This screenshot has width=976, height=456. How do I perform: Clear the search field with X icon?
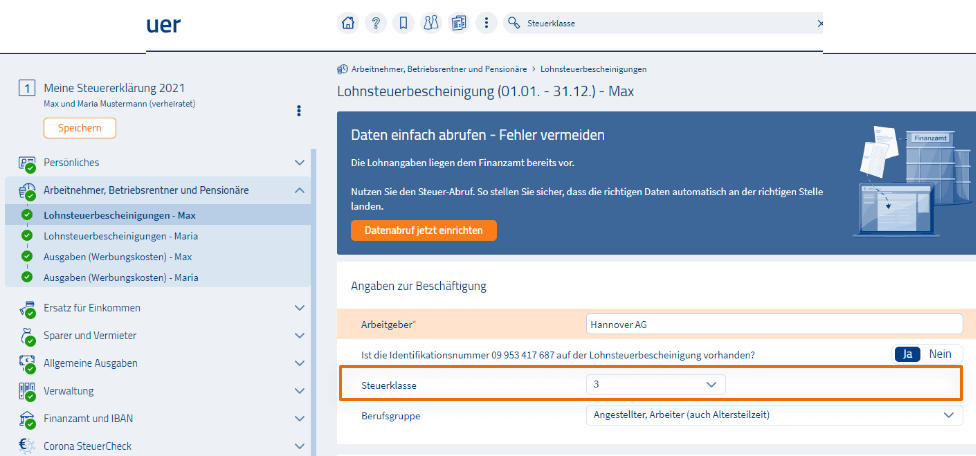(820, 23)
